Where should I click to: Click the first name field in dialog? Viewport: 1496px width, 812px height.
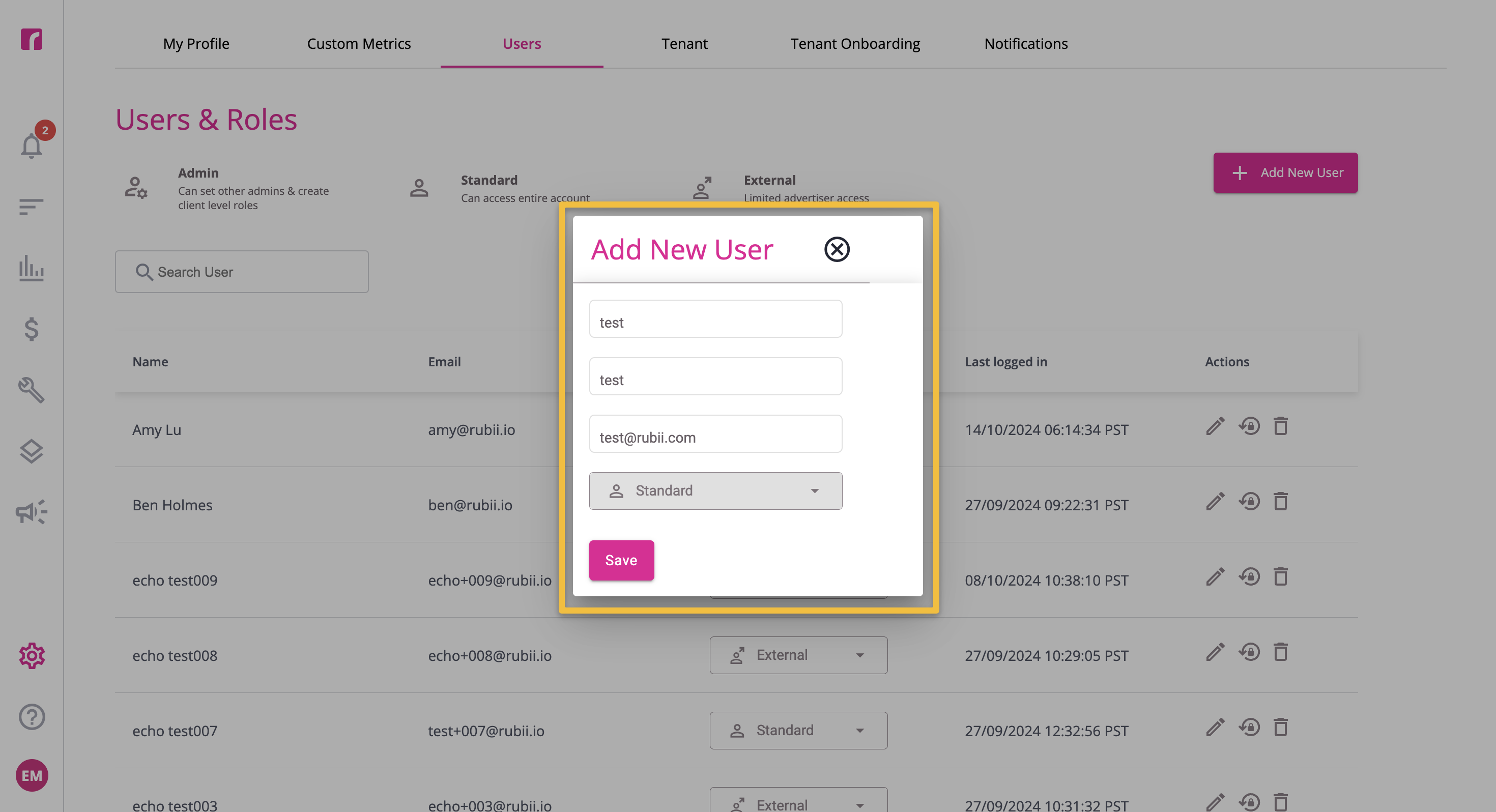pos(715,319)
